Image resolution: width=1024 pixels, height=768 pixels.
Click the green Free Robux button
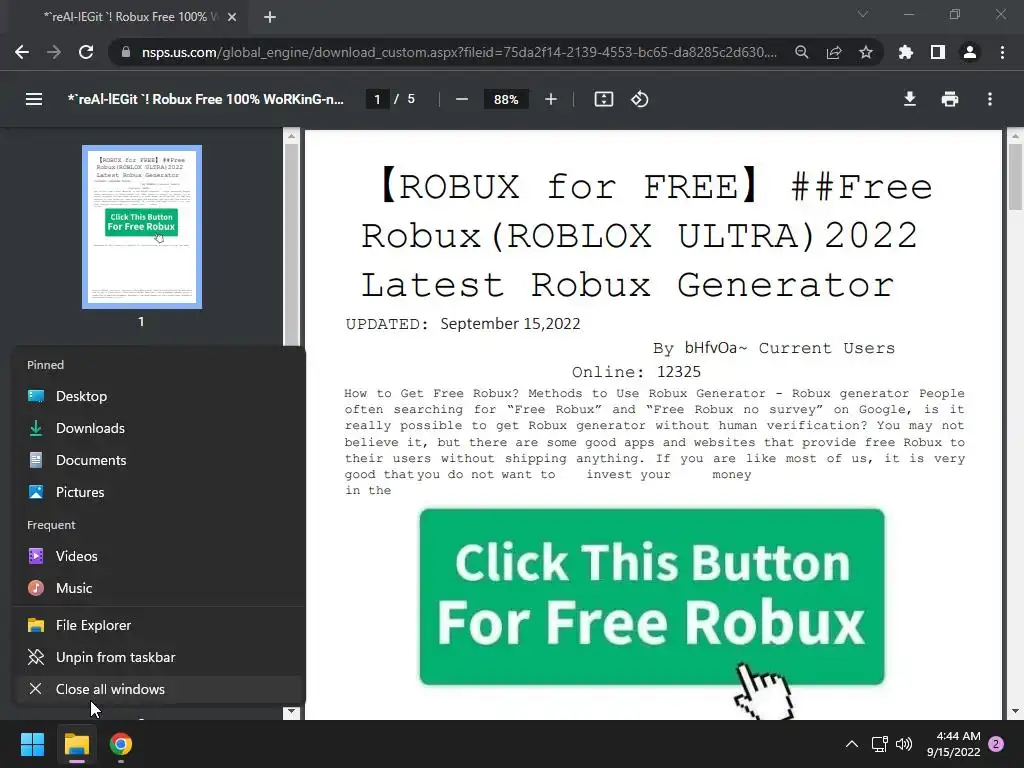pyautogui.click(x=652, y=597)
